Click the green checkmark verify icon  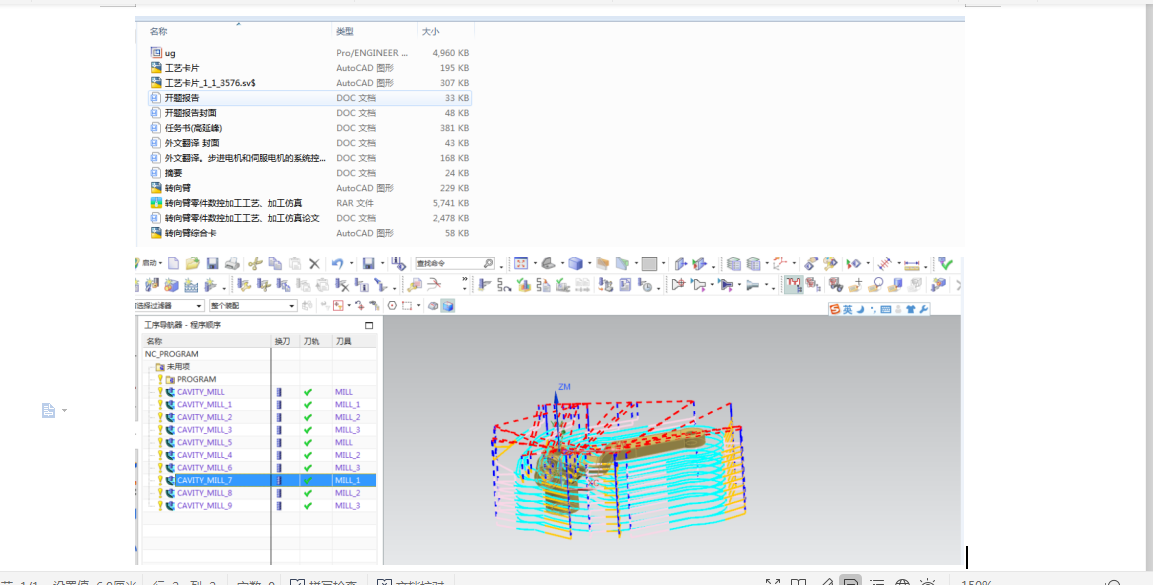click(x=945, y=264)
